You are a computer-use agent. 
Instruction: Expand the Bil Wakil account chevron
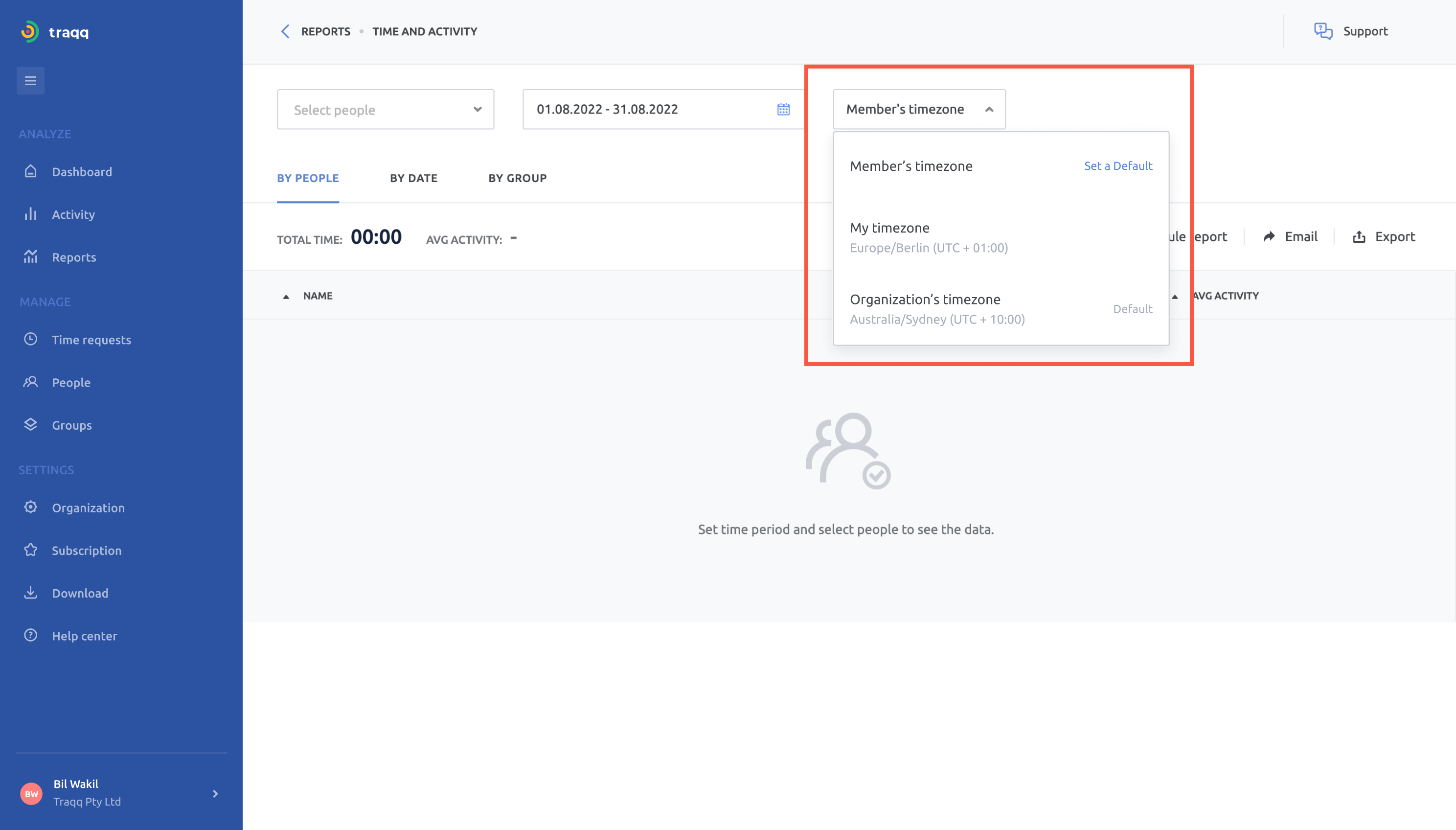click(x=215, y=793)
